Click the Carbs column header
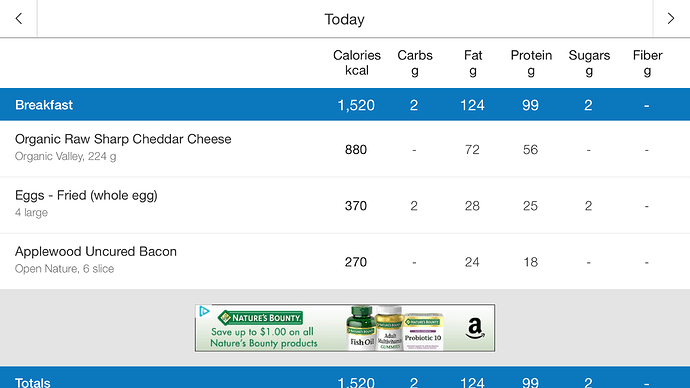 (415, 63)
